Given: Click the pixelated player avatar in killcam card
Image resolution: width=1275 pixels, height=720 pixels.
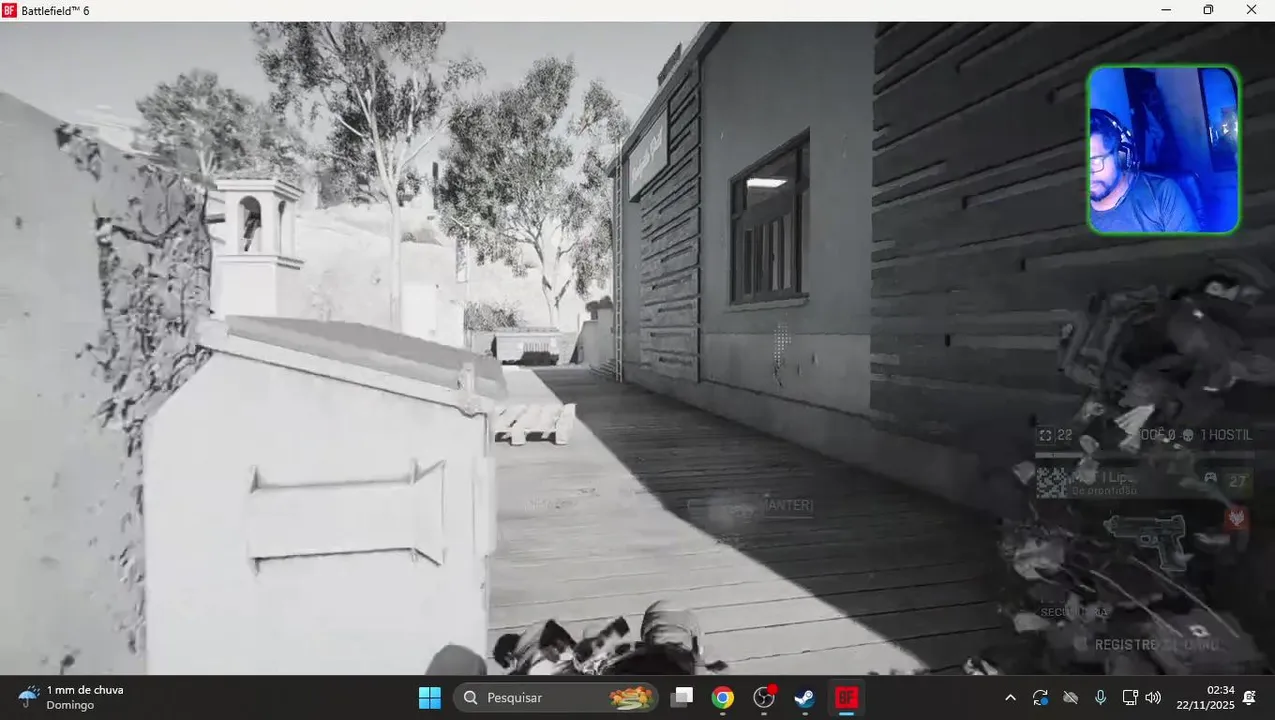Looking at the screenshot, I should [1052, 481].
